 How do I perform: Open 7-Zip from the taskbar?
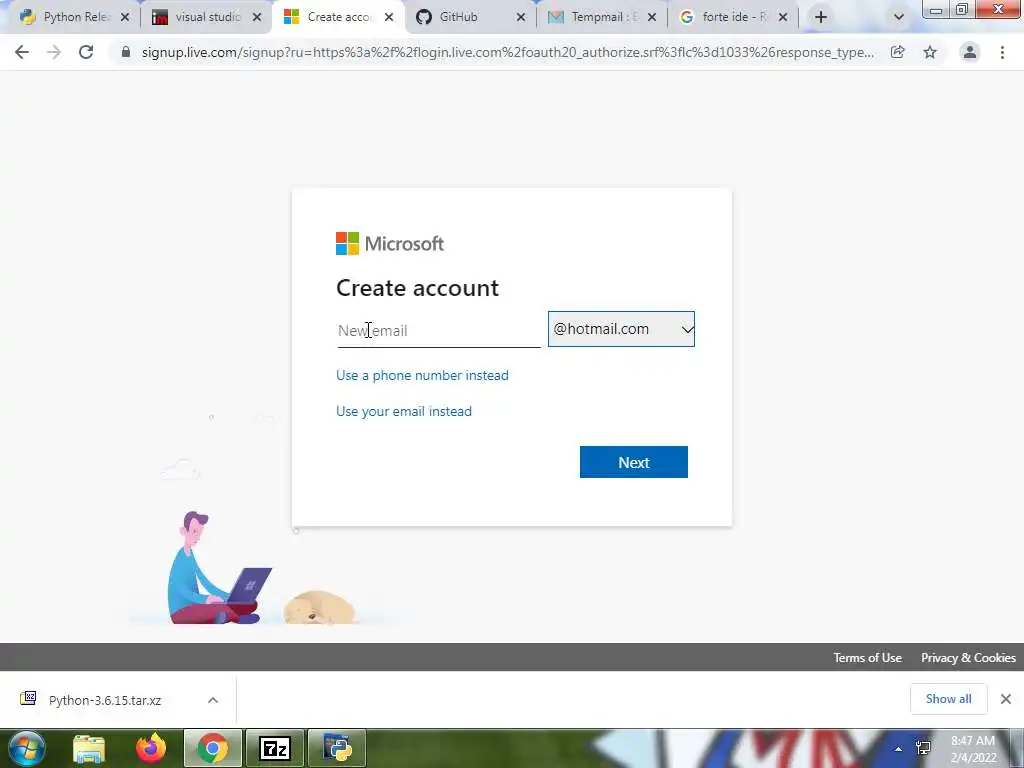coord(274,748)
